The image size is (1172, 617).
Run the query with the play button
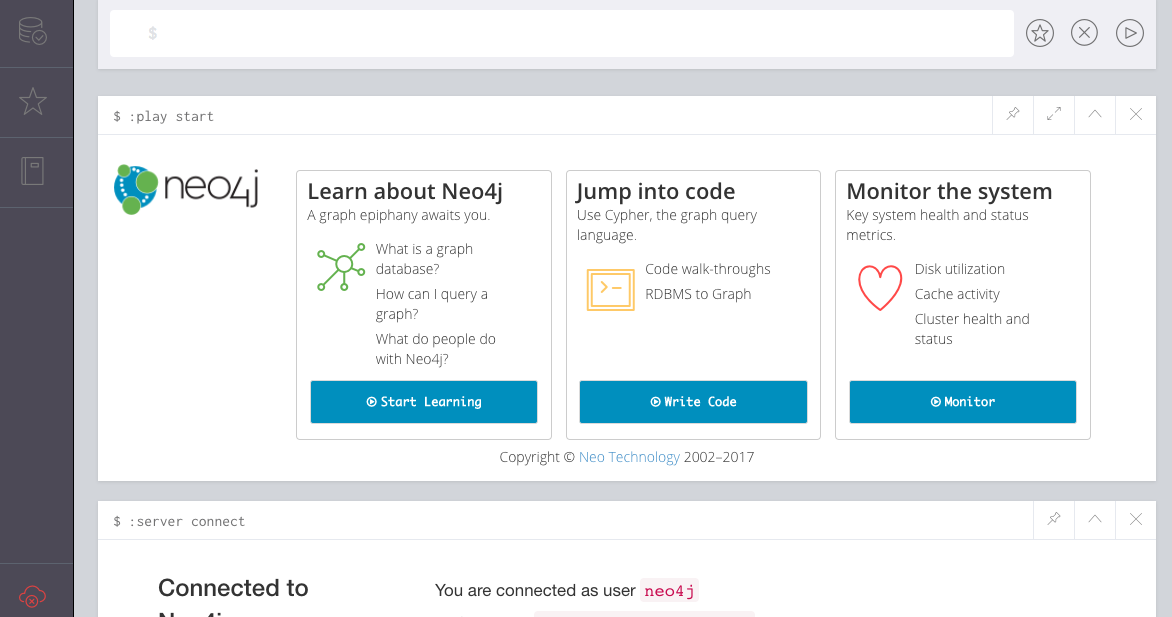pyautogui.click(x=1129, y=33)
